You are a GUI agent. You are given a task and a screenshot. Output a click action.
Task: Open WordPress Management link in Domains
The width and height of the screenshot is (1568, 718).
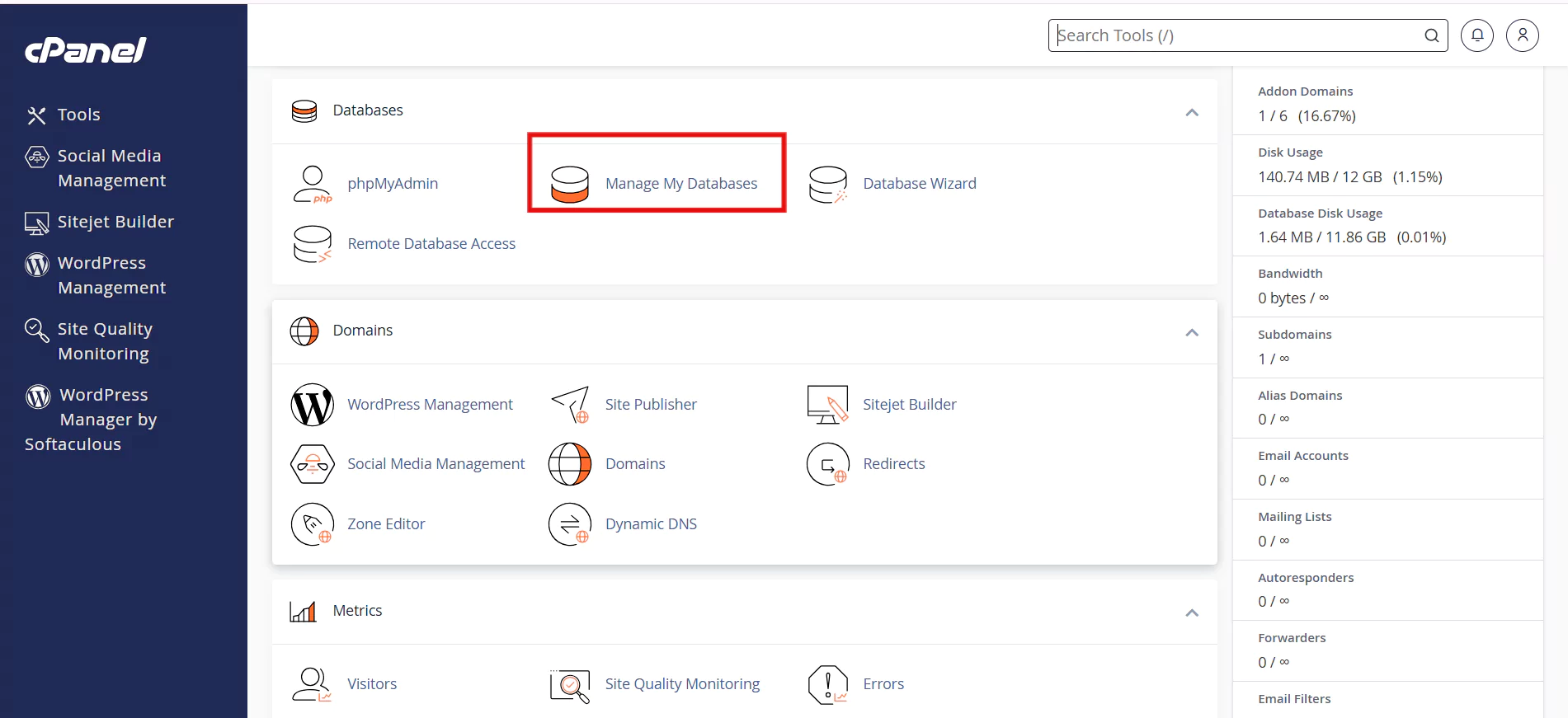430,404
